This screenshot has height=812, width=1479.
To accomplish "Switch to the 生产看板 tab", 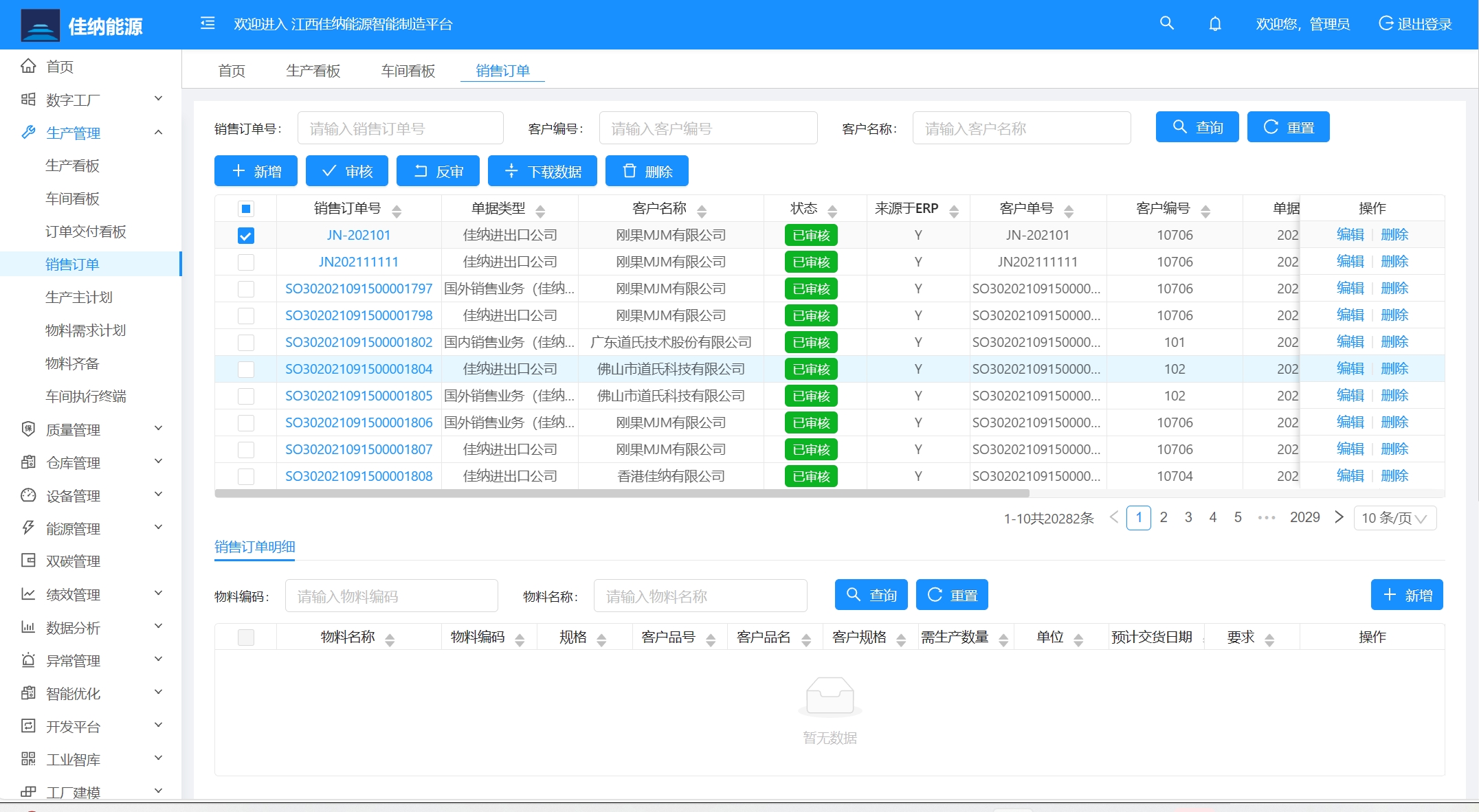I will click(x=313, y=71).
